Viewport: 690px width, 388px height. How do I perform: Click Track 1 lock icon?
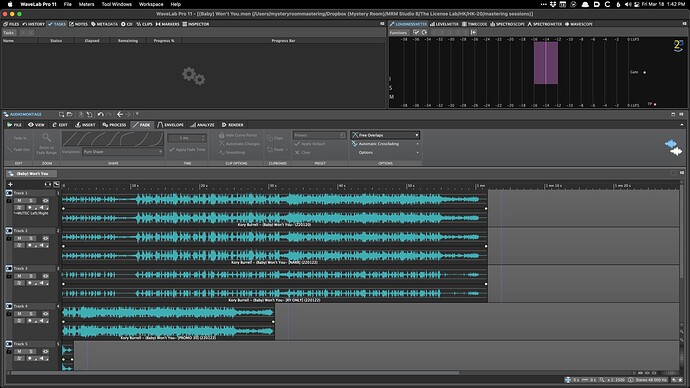coord(9,201)
